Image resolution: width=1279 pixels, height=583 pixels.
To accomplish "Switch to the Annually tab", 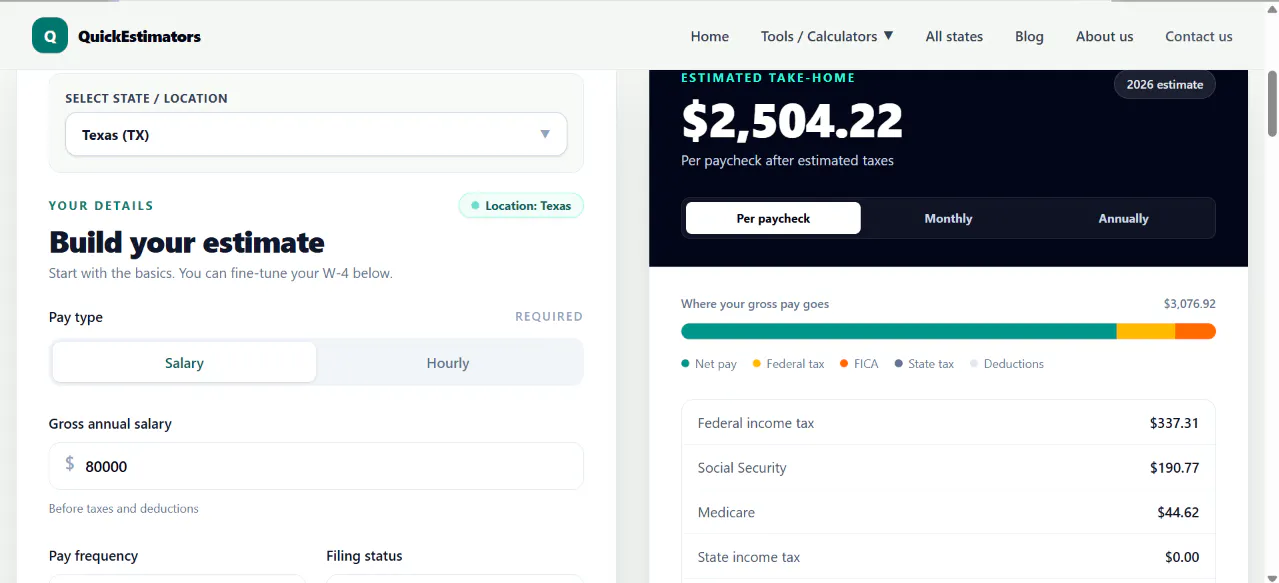I will (x=1123, y=218).
